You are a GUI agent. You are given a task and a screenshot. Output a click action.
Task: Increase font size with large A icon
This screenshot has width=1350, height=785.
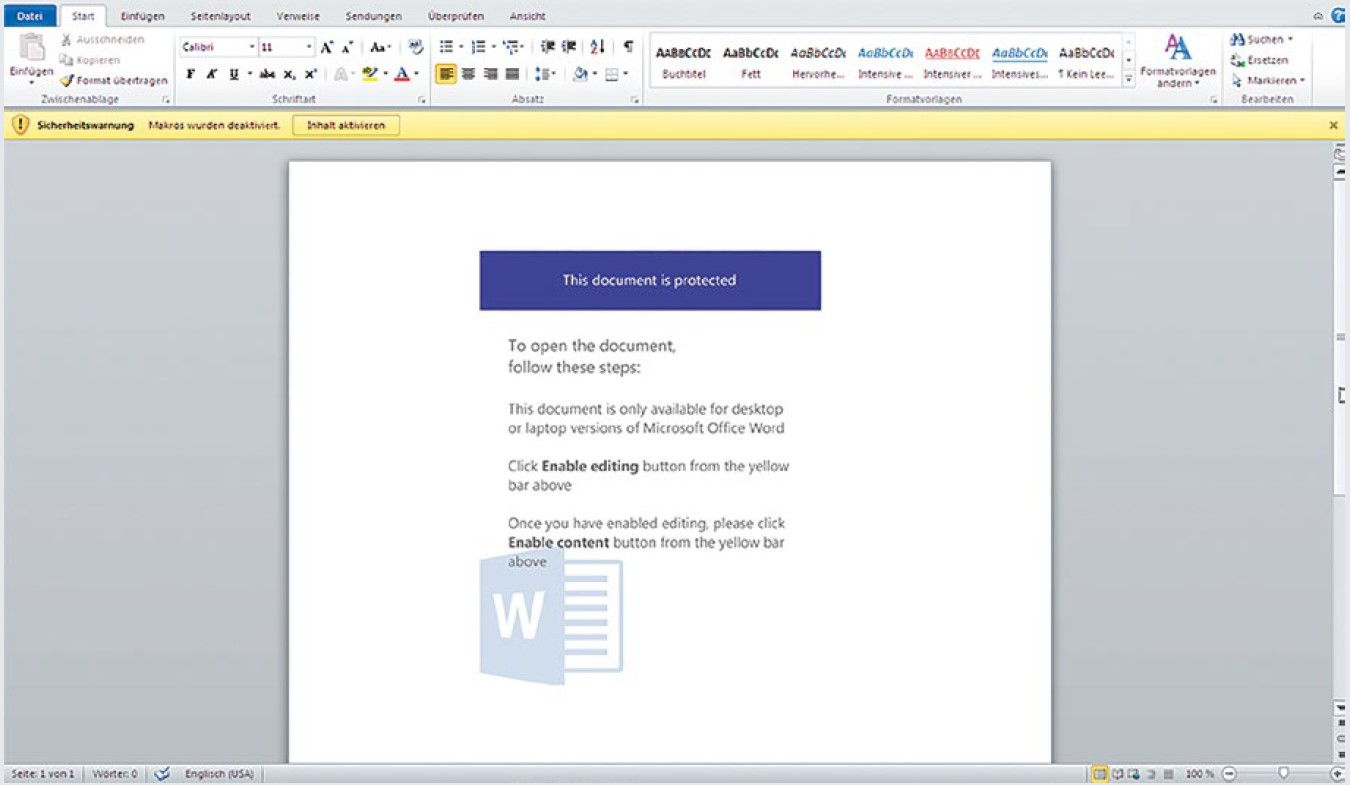click(x=327, y=47)
